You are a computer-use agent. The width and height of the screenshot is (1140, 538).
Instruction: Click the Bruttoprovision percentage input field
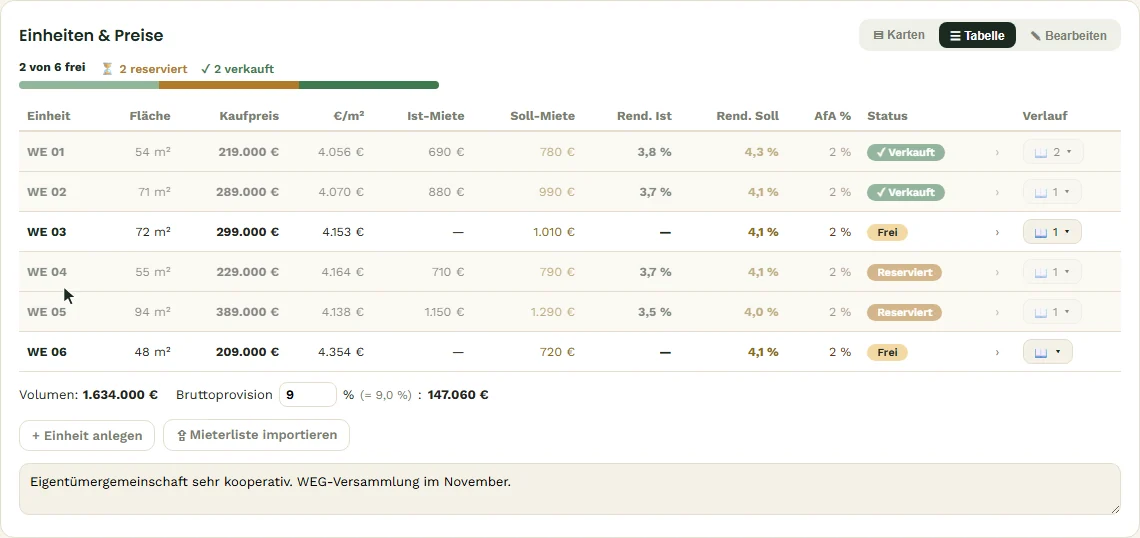coord(308,395)
